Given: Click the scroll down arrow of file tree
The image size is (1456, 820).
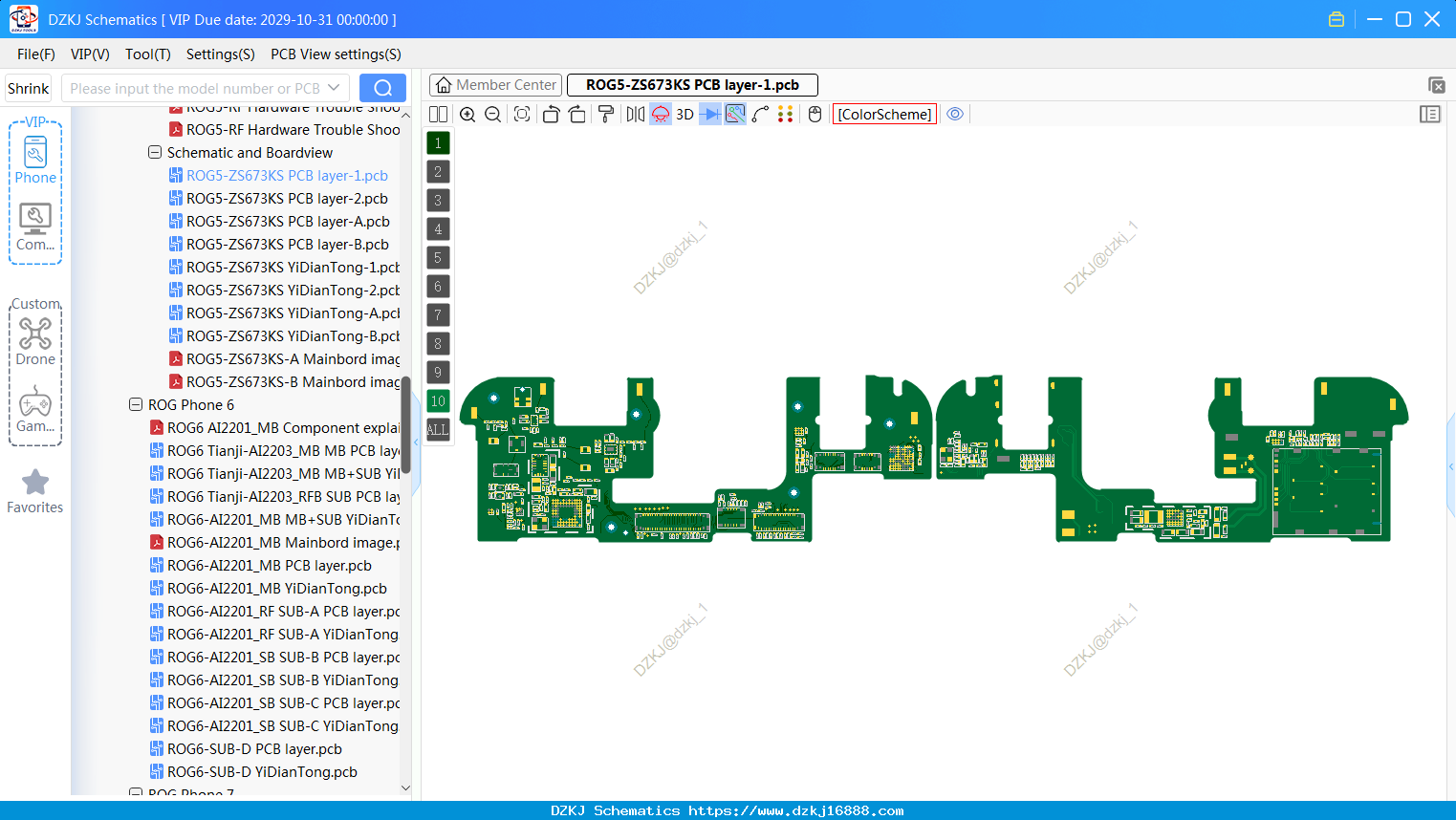Looking at the screenshot, I should pos(405,788).
